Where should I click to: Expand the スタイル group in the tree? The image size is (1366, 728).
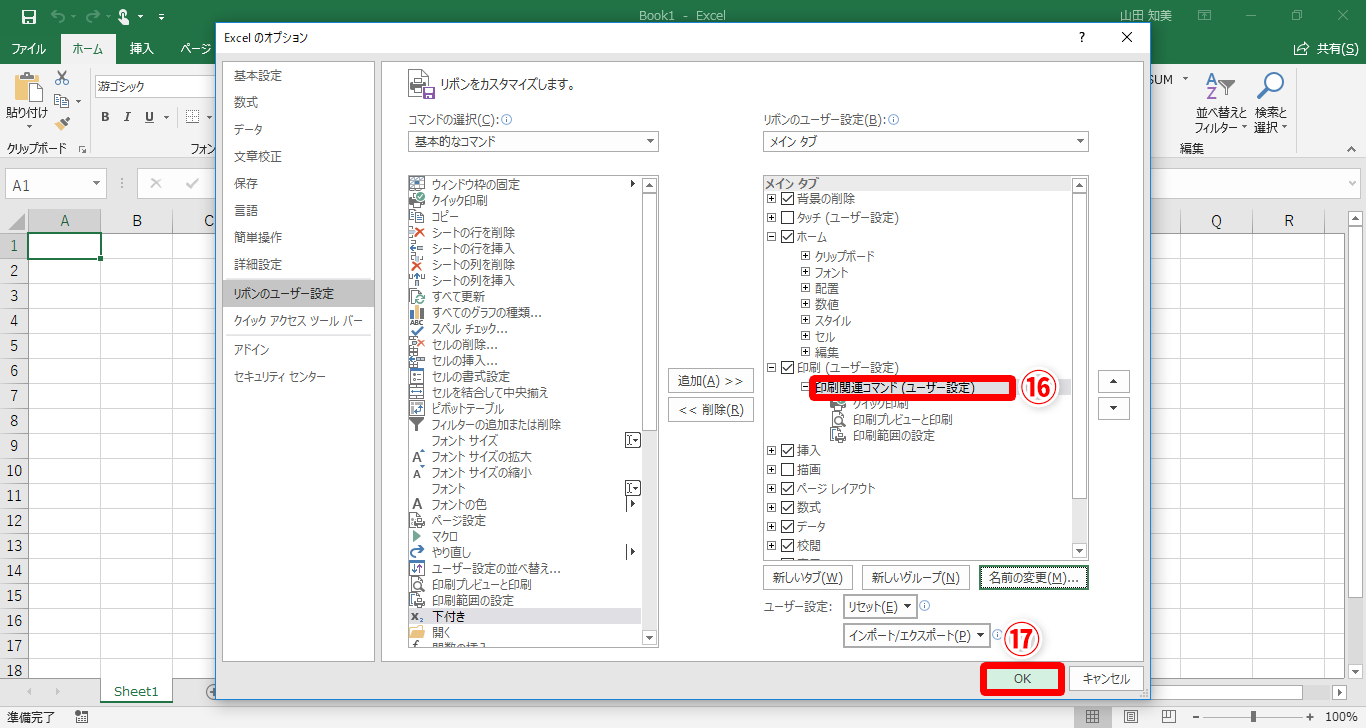pos(805,321)
